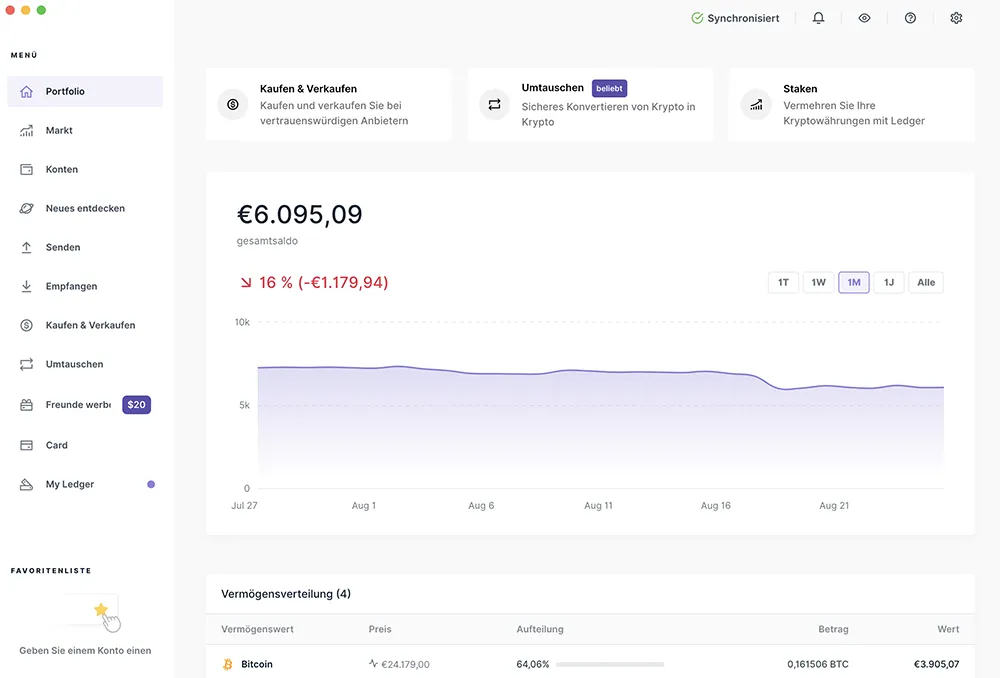This screenshot has width=1000, height=678.
Task: Select the 1W time range
Action: coord(818,283)
